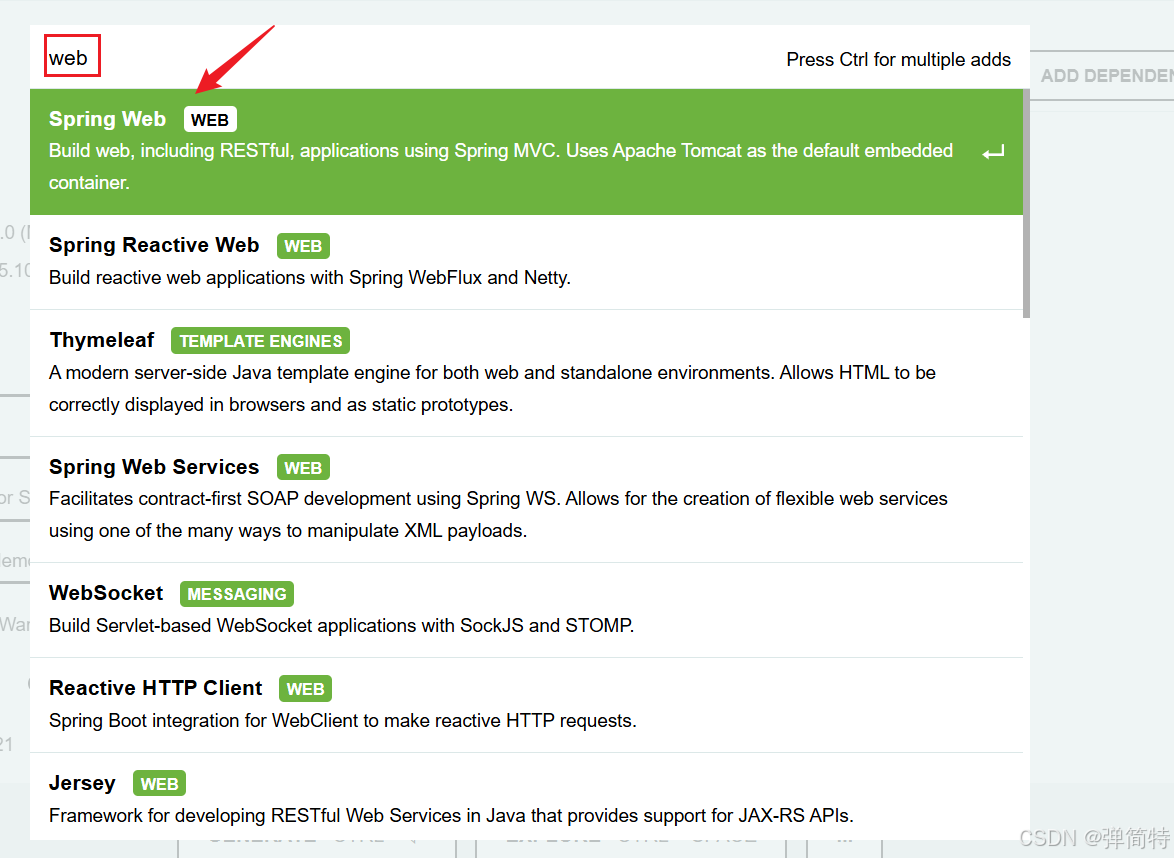The height and width of the screenshot is (858, 1174).
Task: Pick the WebSocket dependency
Action: coord(526,610)
